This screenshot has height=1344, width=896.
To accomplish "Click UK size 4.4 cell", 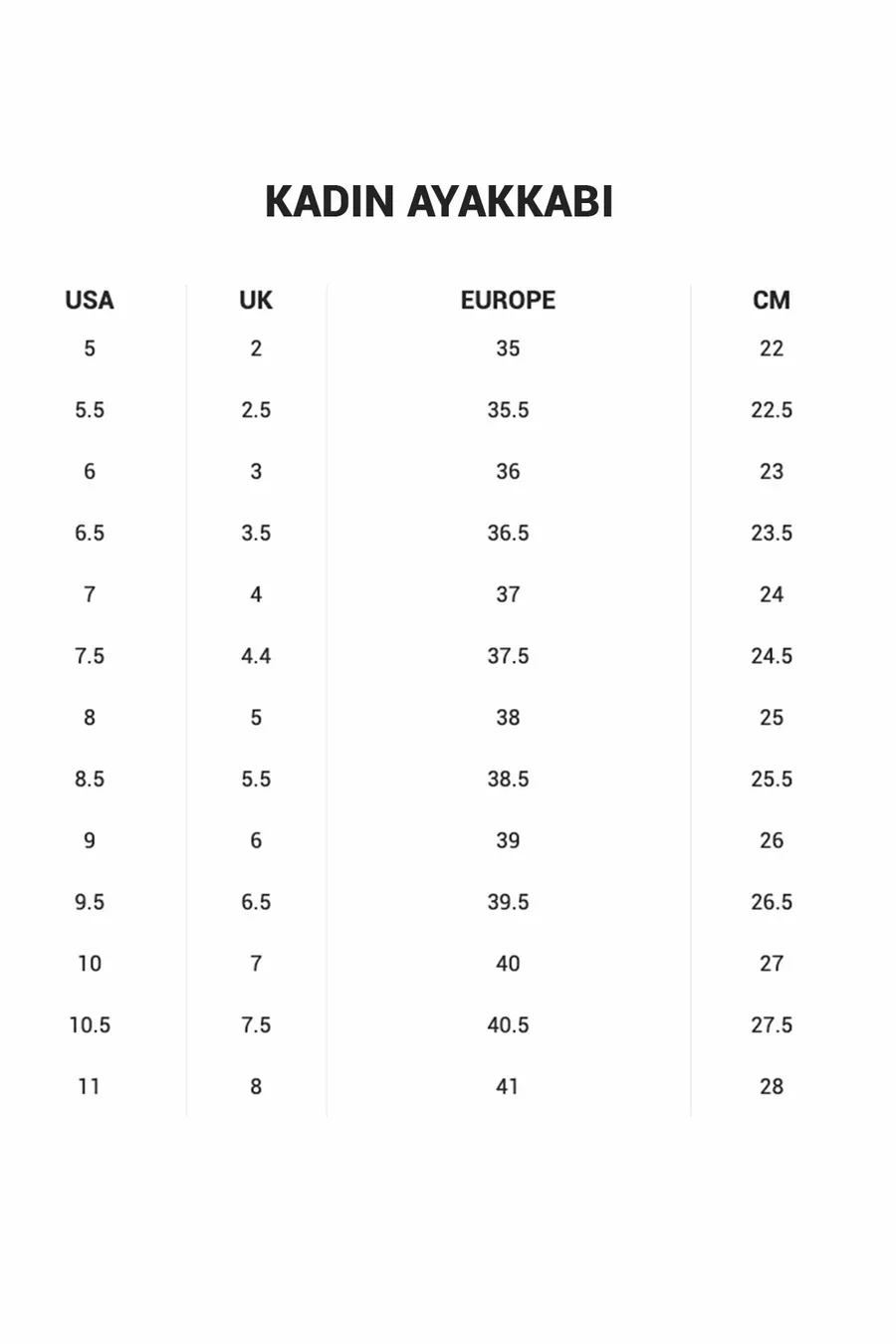I will pyautogui.click(x=256, y=656).
